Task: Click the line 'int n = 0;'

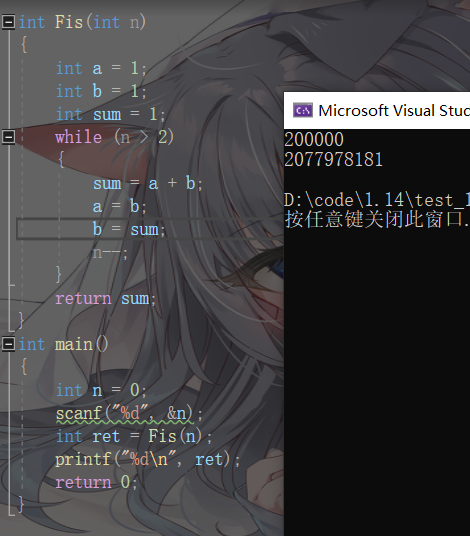Action: [102, 390]
